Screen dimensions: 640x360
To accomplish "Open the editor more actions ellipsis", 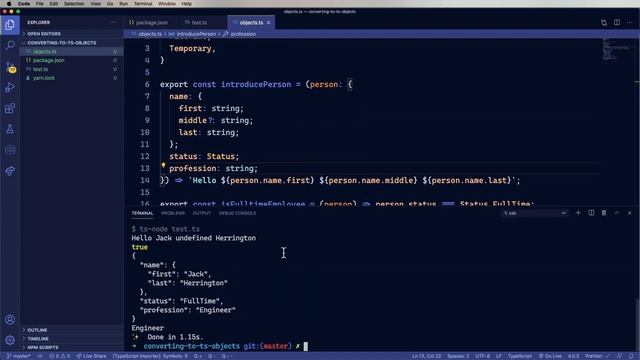I will 629,22.
